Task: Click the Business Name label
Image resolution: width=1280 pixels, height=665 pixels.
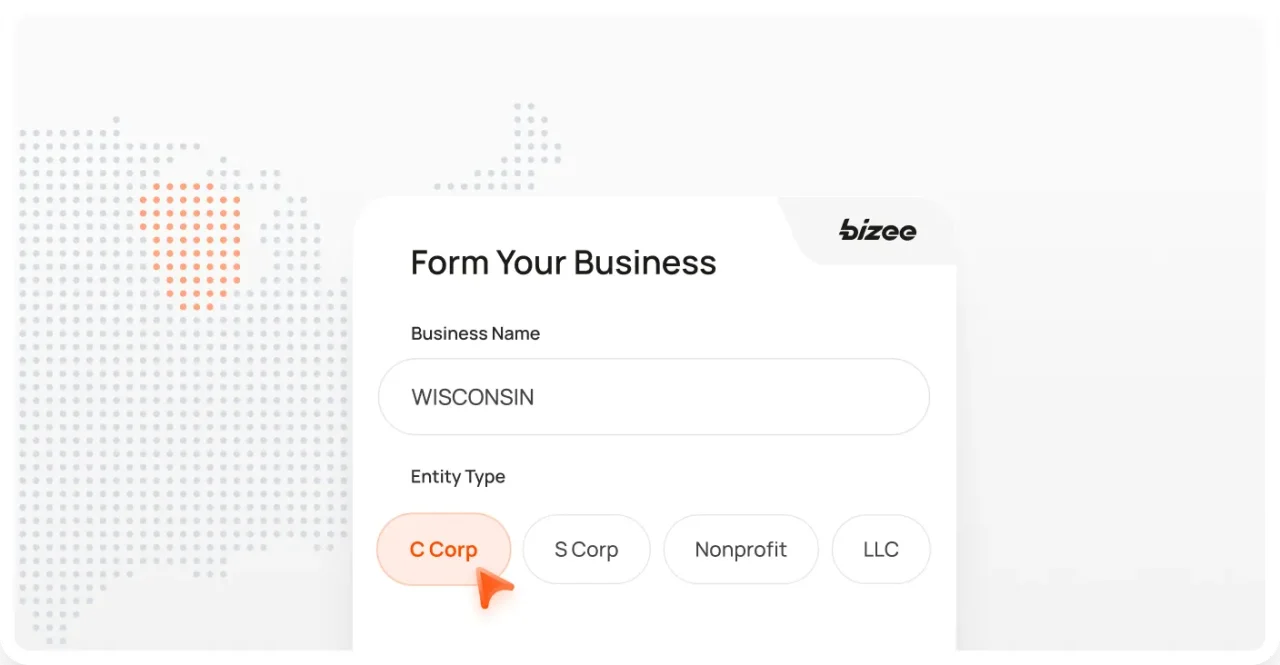Action: (x=475, y=333)
